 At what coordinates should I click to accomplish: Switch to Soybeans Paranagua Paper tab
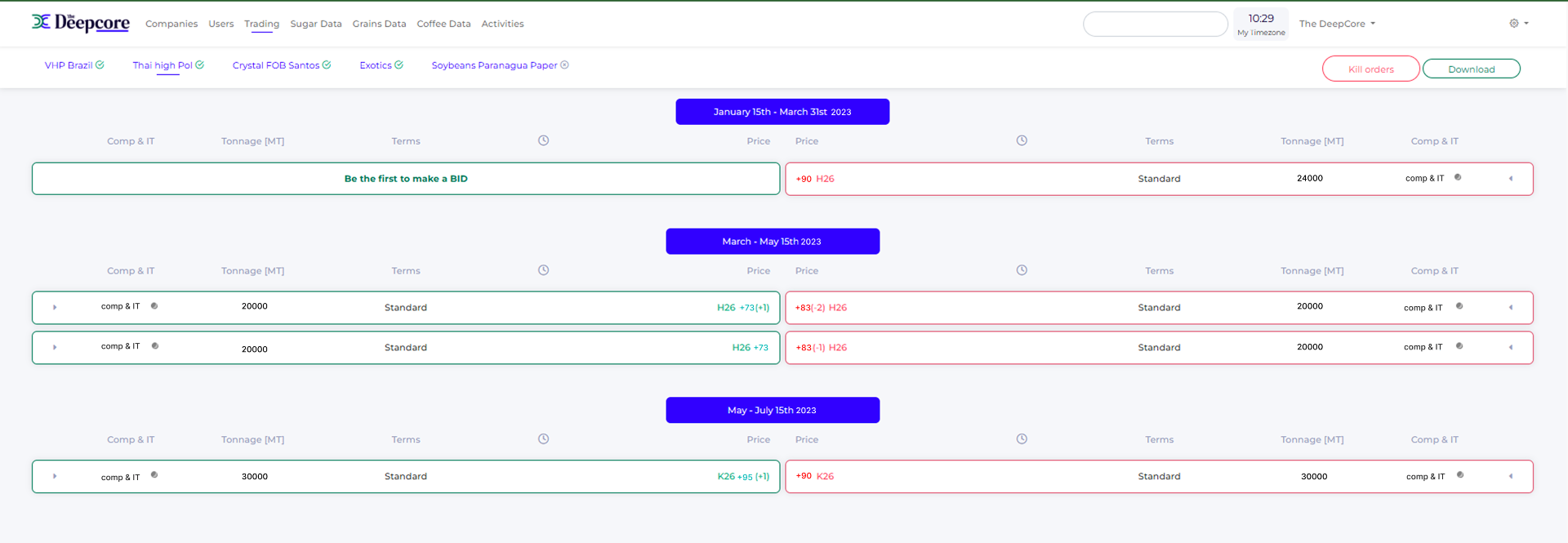[494, 65]
